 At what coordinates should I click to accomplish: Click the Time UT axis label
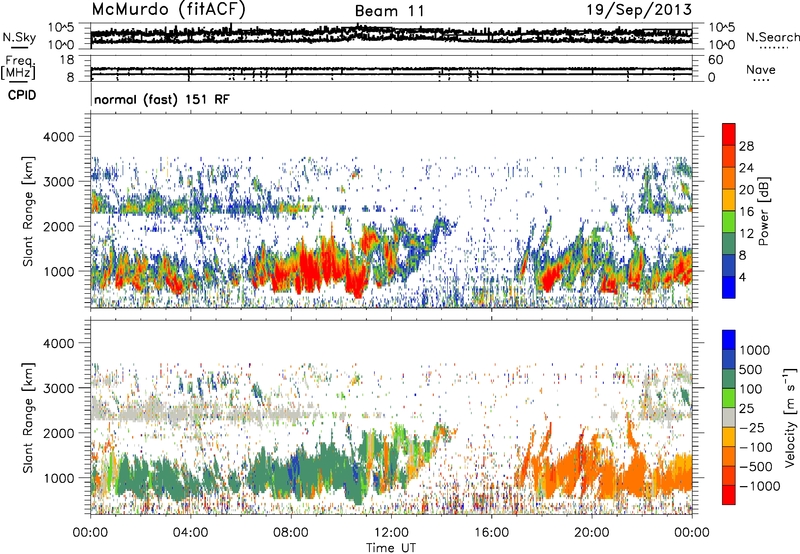tap(391, 548)
